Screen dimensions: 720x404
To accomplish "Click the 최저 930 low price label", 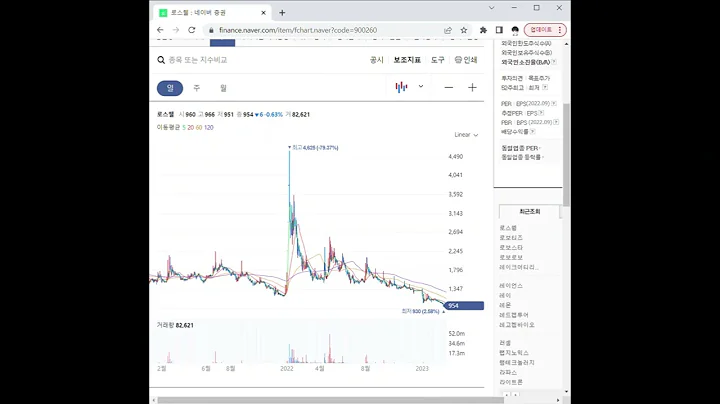I will coord(421,311).
